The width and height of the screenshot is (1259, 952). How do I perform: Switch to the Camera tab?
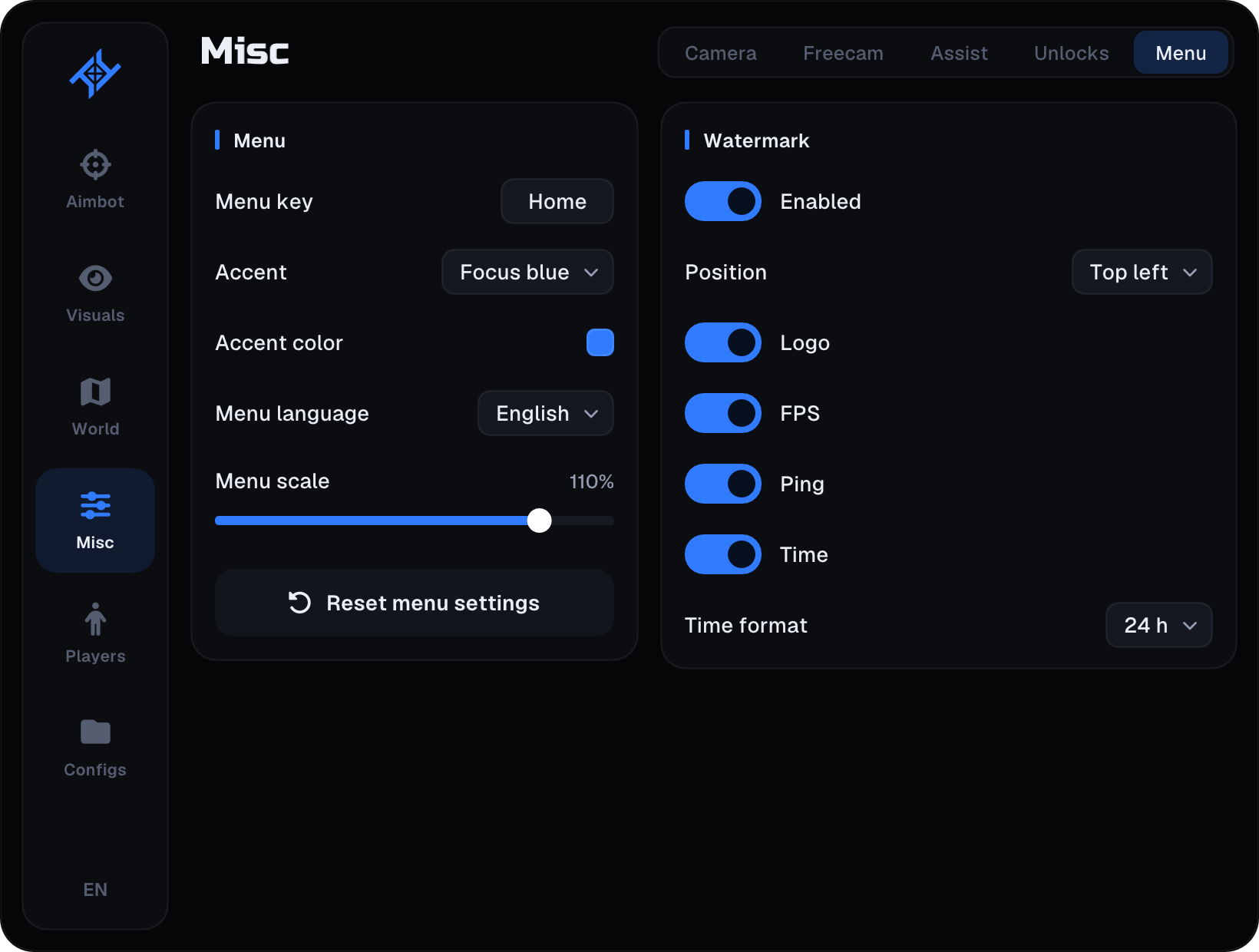pos(720,53)
